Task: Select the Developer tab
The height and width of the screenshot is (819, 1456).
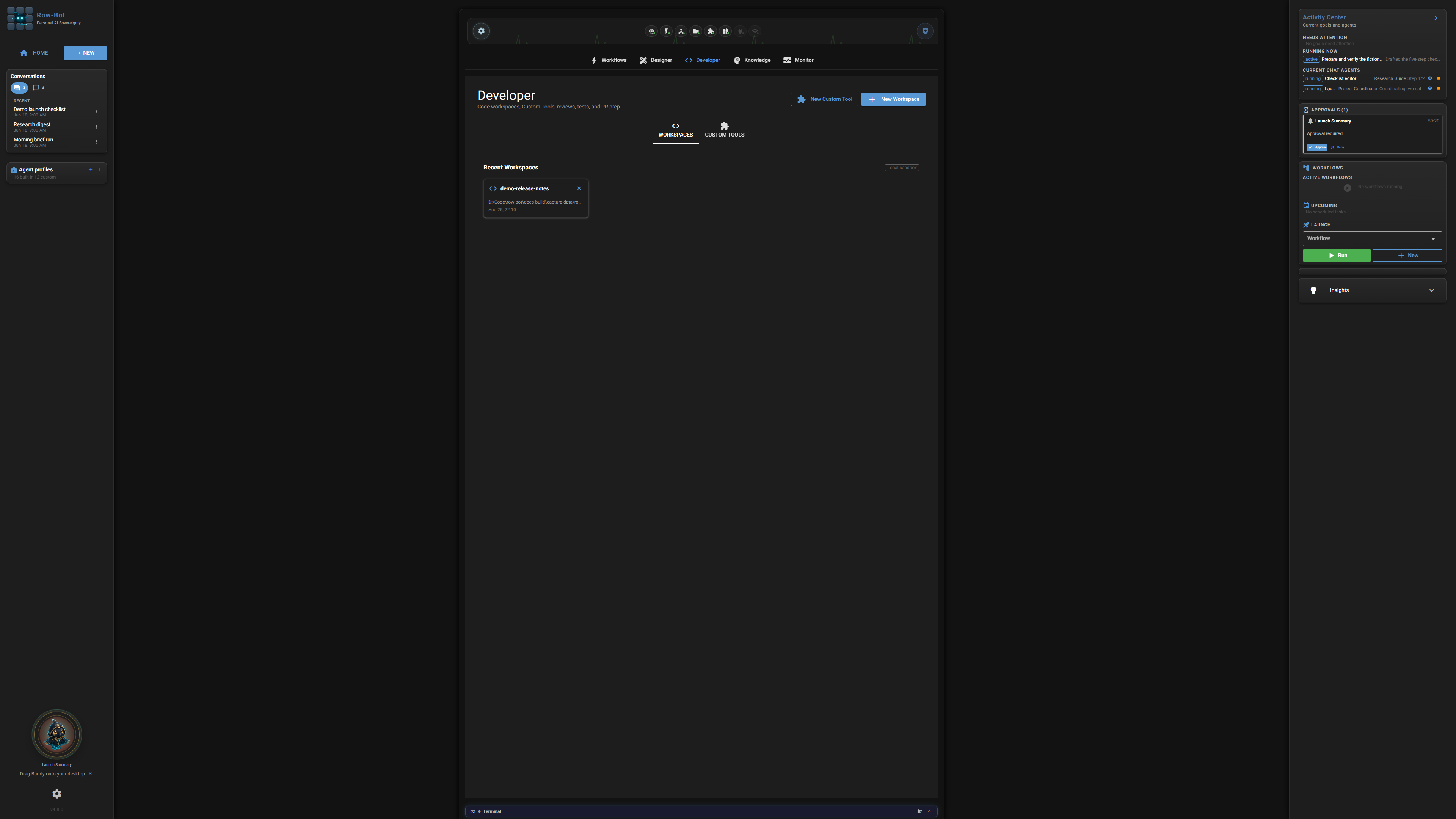Action: [702, 60]
